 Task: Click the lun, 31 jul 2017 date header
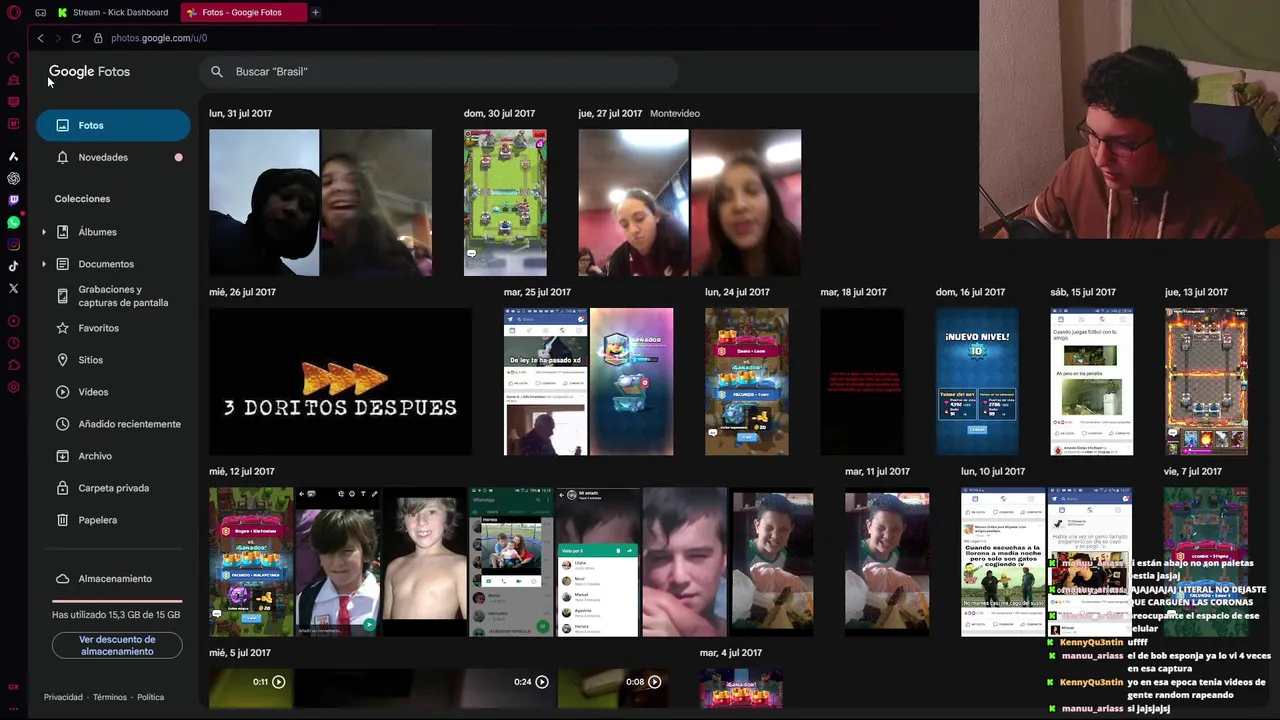coord(240,113)
